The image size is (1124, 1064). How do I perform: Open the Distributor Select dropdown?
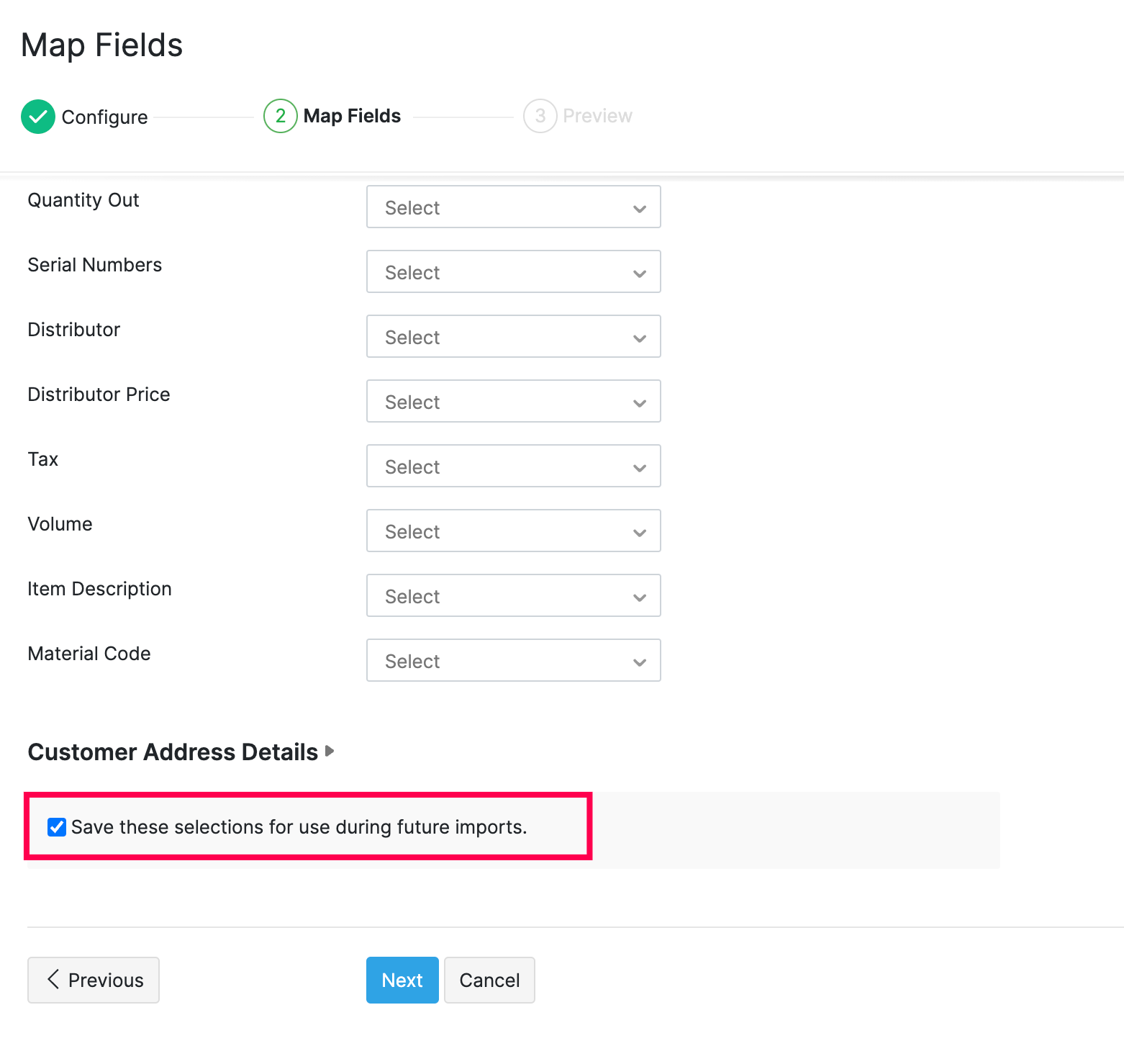513,337
